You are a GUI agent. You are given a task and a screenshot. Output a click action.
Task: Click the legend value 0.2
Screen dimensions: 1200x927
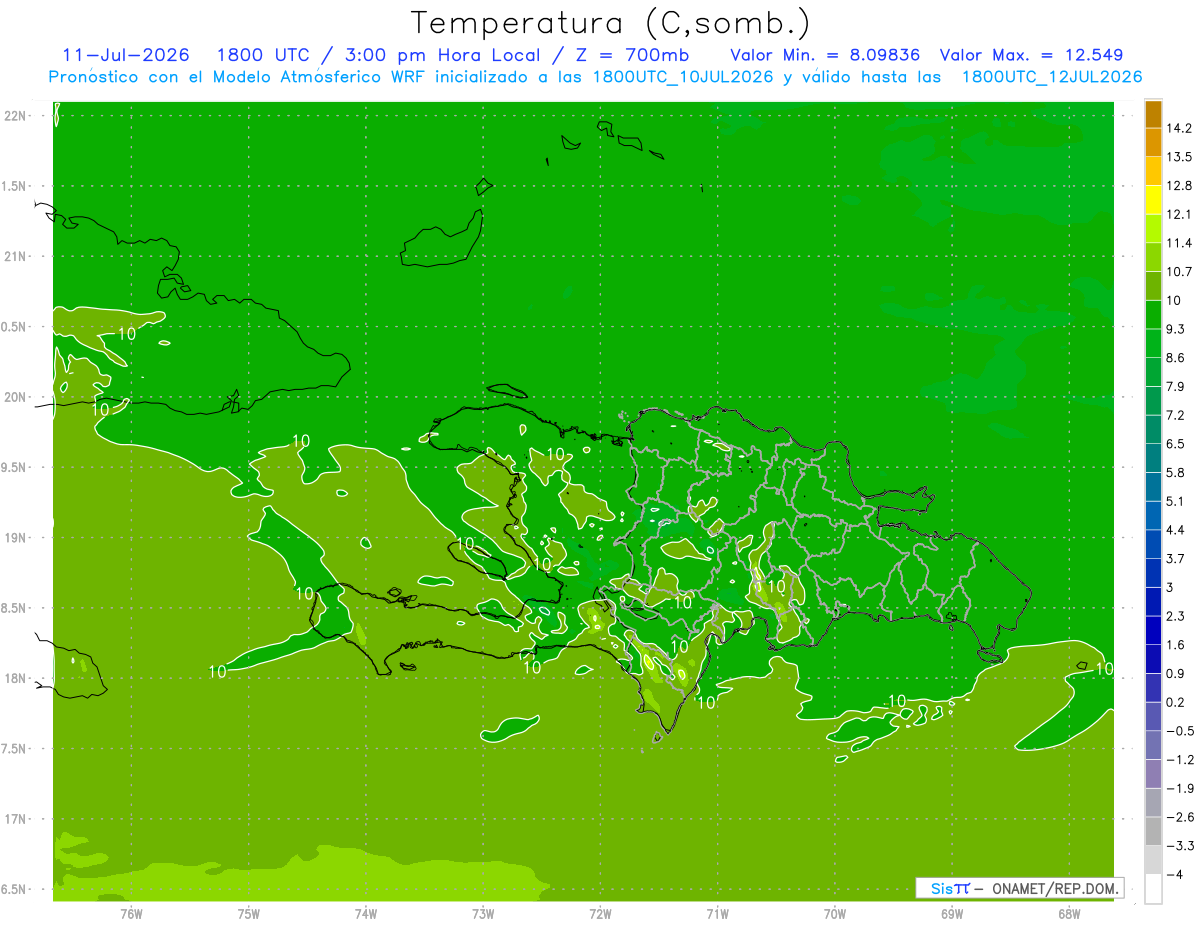coord(1177,702)
